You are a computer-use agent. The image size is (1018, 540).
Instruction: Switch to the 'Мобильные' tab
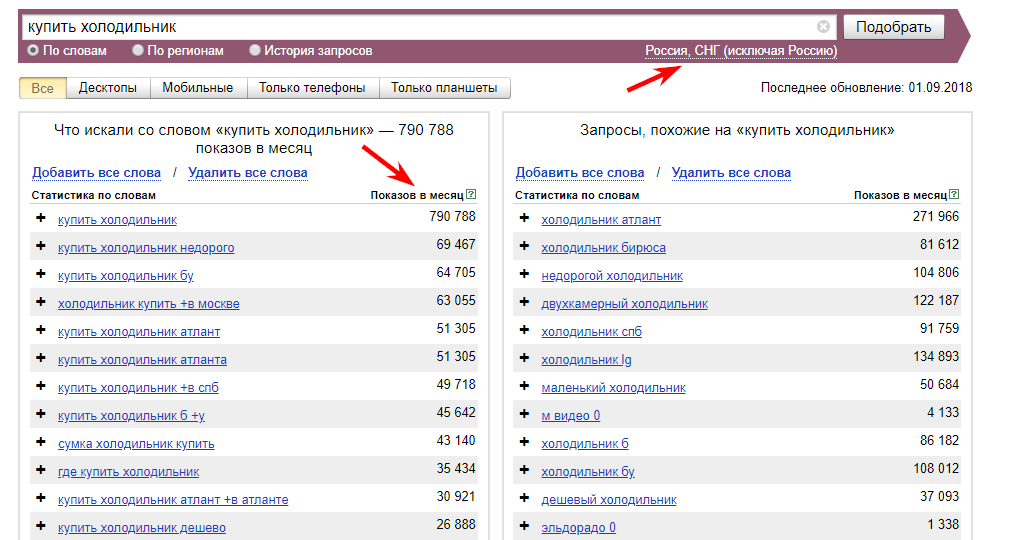[198, 88]
